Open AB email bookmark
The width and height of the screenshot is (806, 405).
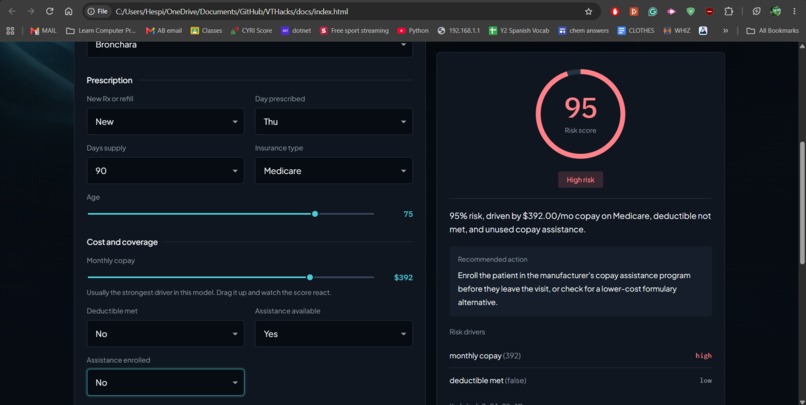[x=164, y=31]
